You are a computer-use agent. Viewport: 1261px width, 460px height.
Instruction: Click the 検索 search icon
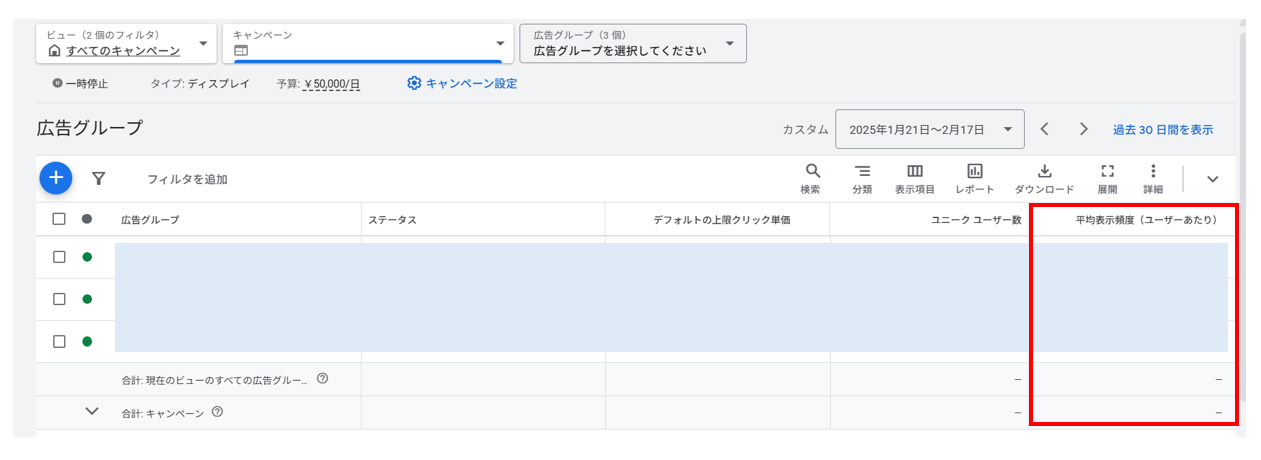(812, 171)
